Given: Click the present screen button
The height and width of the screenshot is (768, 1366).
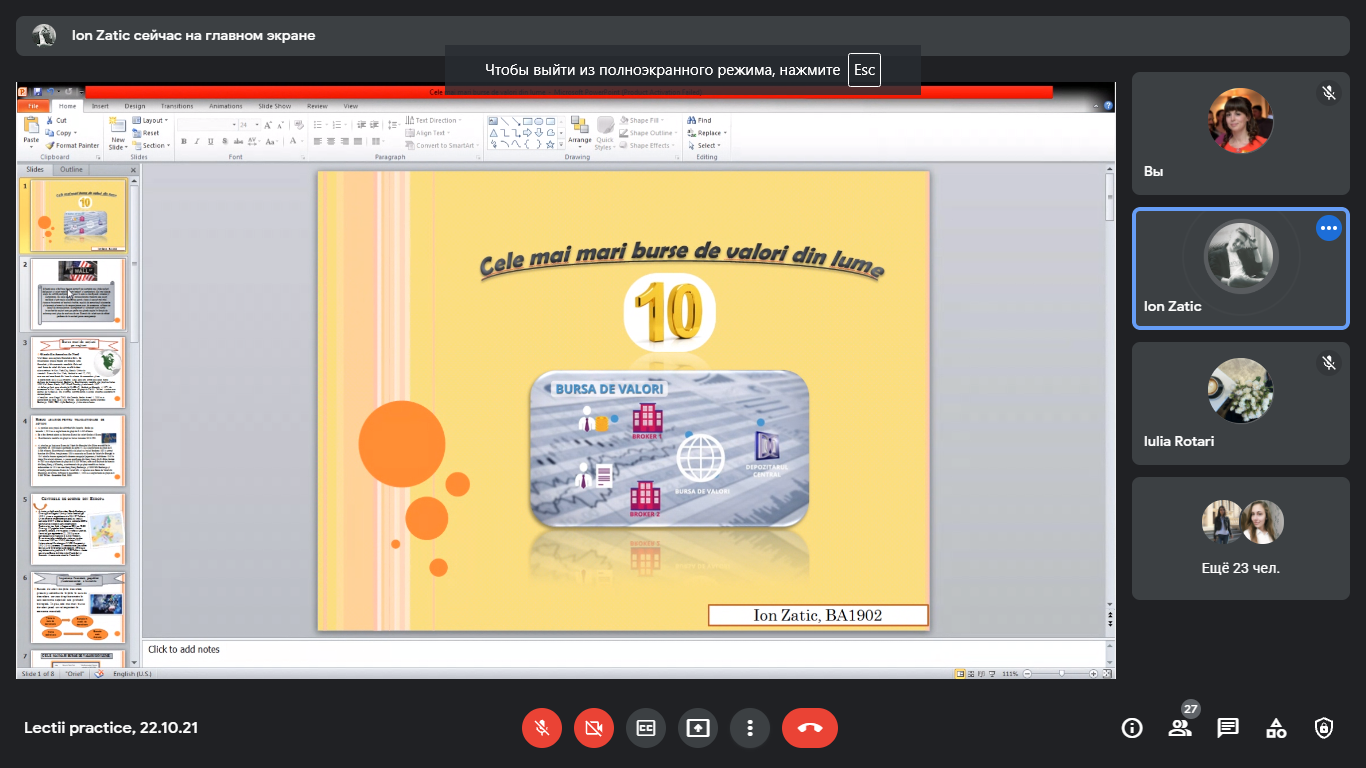Looking at the screenshot, I should click(x=698, y=728).
